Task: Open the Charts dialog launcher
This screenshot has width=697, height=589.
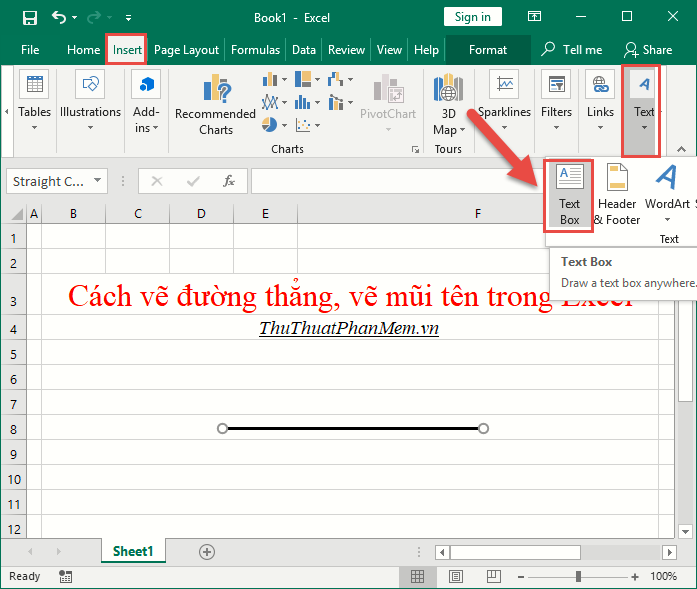Action: (415, 149)
